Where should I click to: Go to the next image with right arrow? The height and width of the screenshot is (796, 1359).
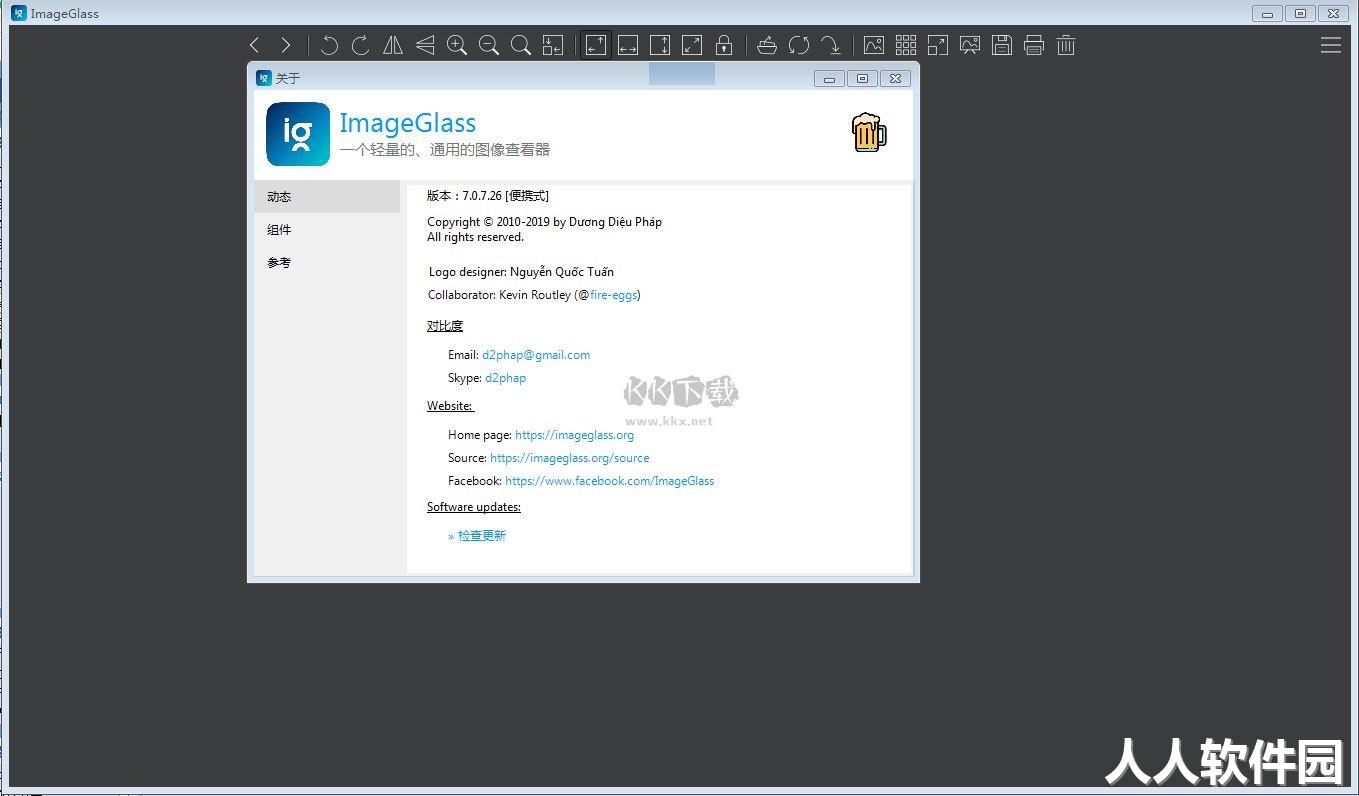[x=286, y=45]
